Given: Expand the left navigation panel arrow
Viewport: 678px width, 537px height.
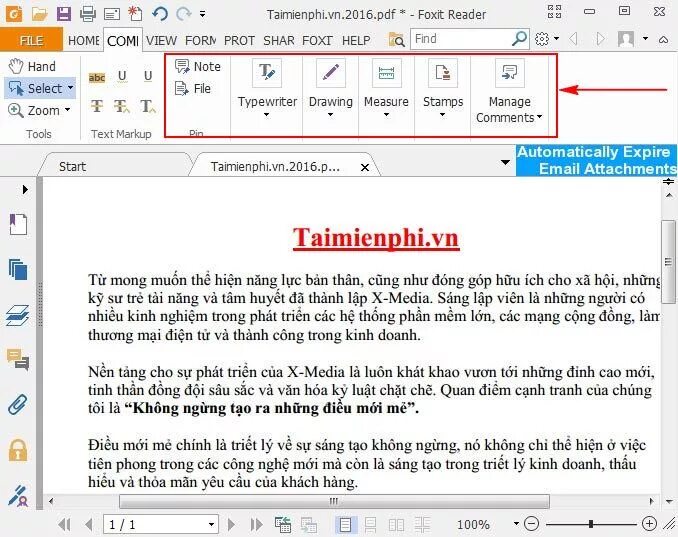Looking at the screenshot, I should 25,189.
